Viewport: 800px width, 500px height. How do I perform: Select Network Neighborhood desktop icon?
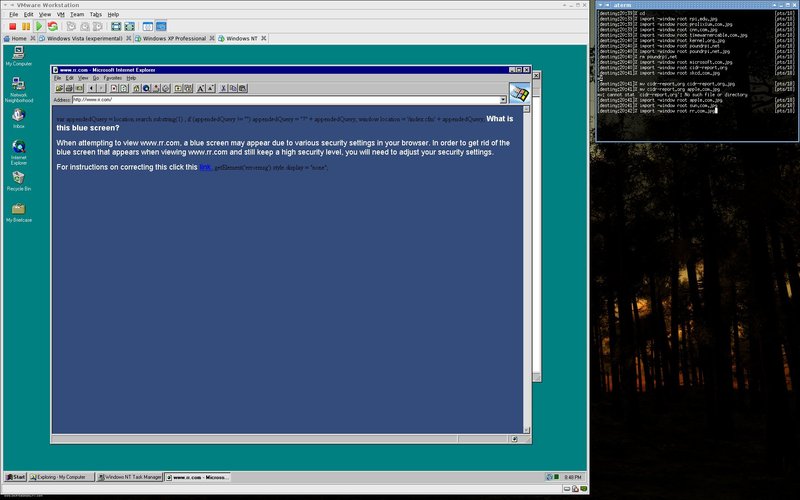[19, 90]
